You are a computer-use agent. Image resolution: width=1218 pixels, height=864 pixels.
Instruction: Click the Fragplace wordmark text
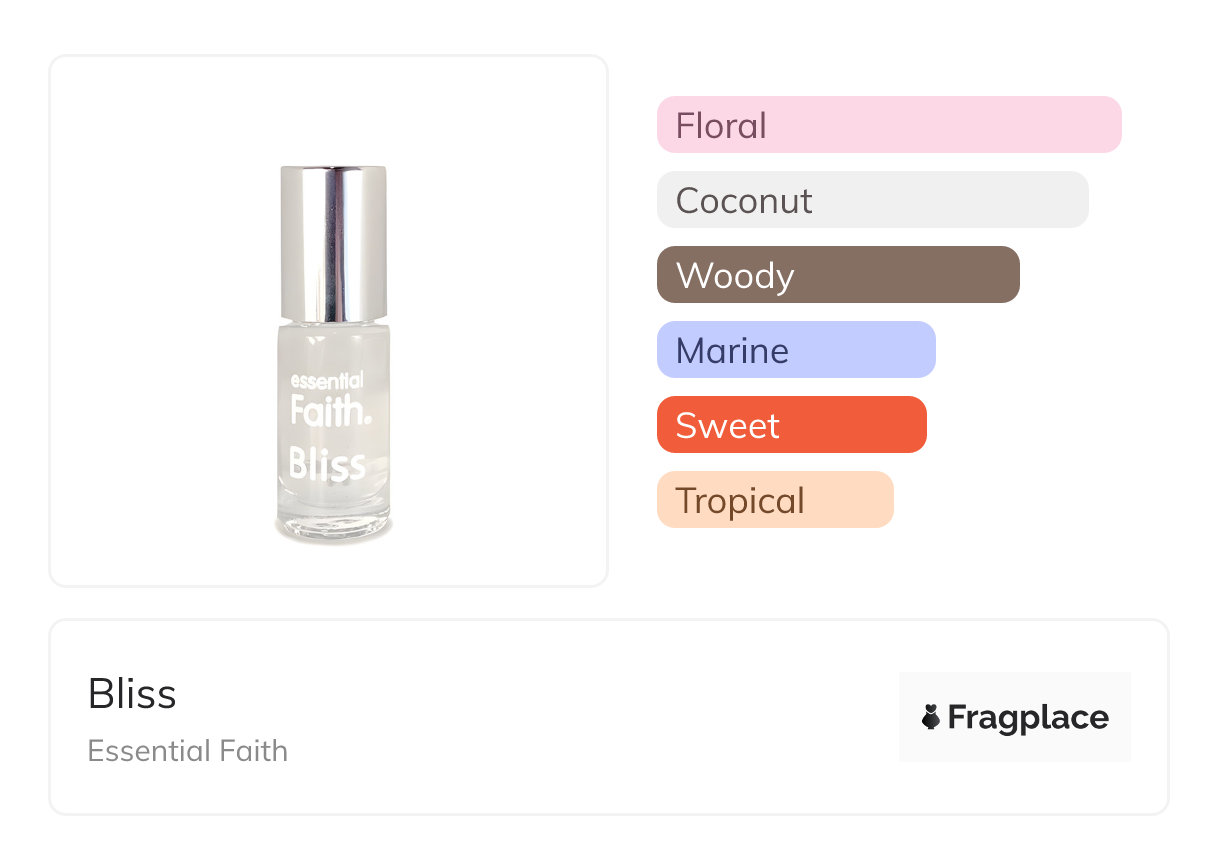click(1028, 717)
